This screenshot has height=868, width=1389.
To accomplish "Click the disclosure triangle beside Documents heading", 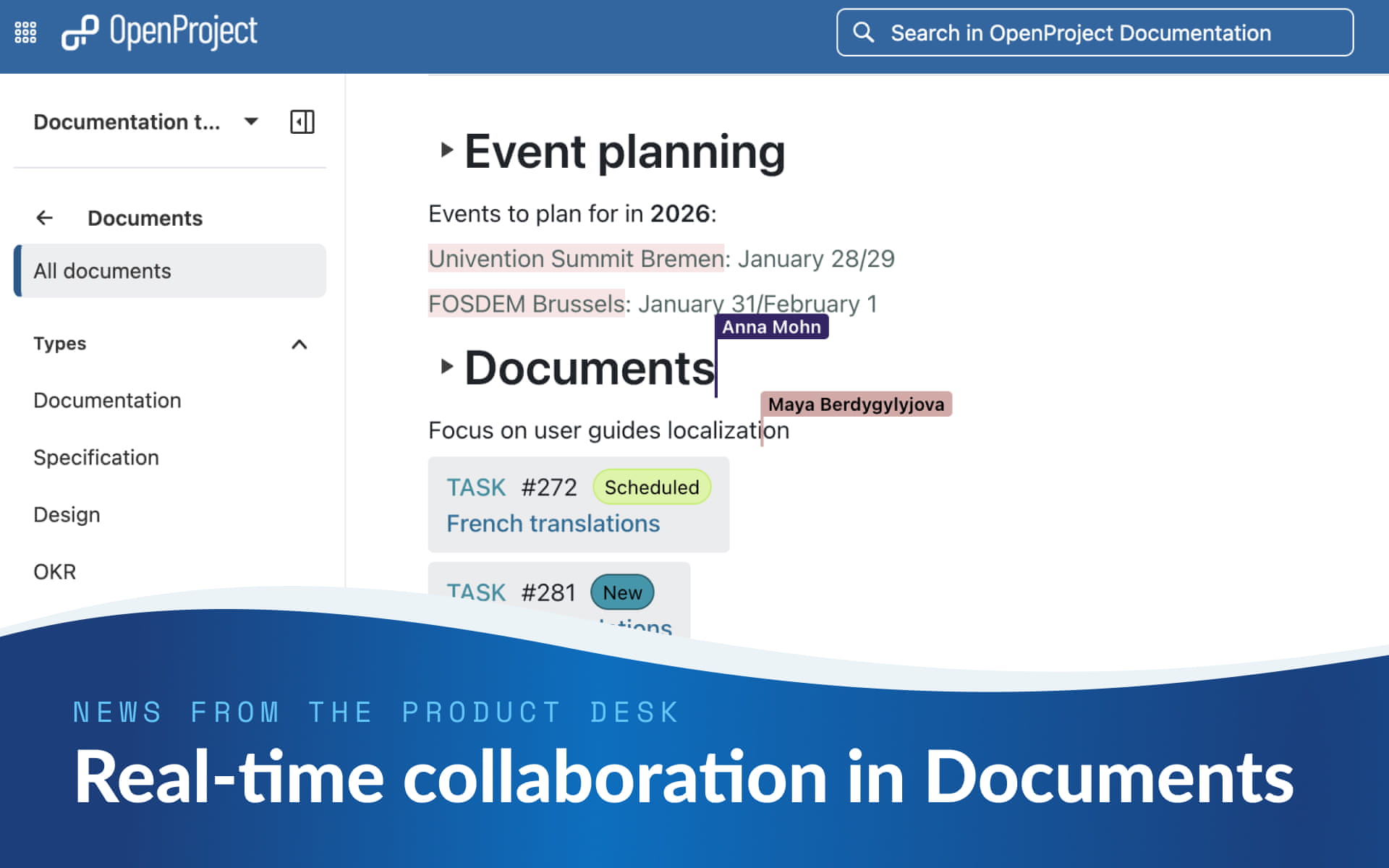I will pos(446,367).
